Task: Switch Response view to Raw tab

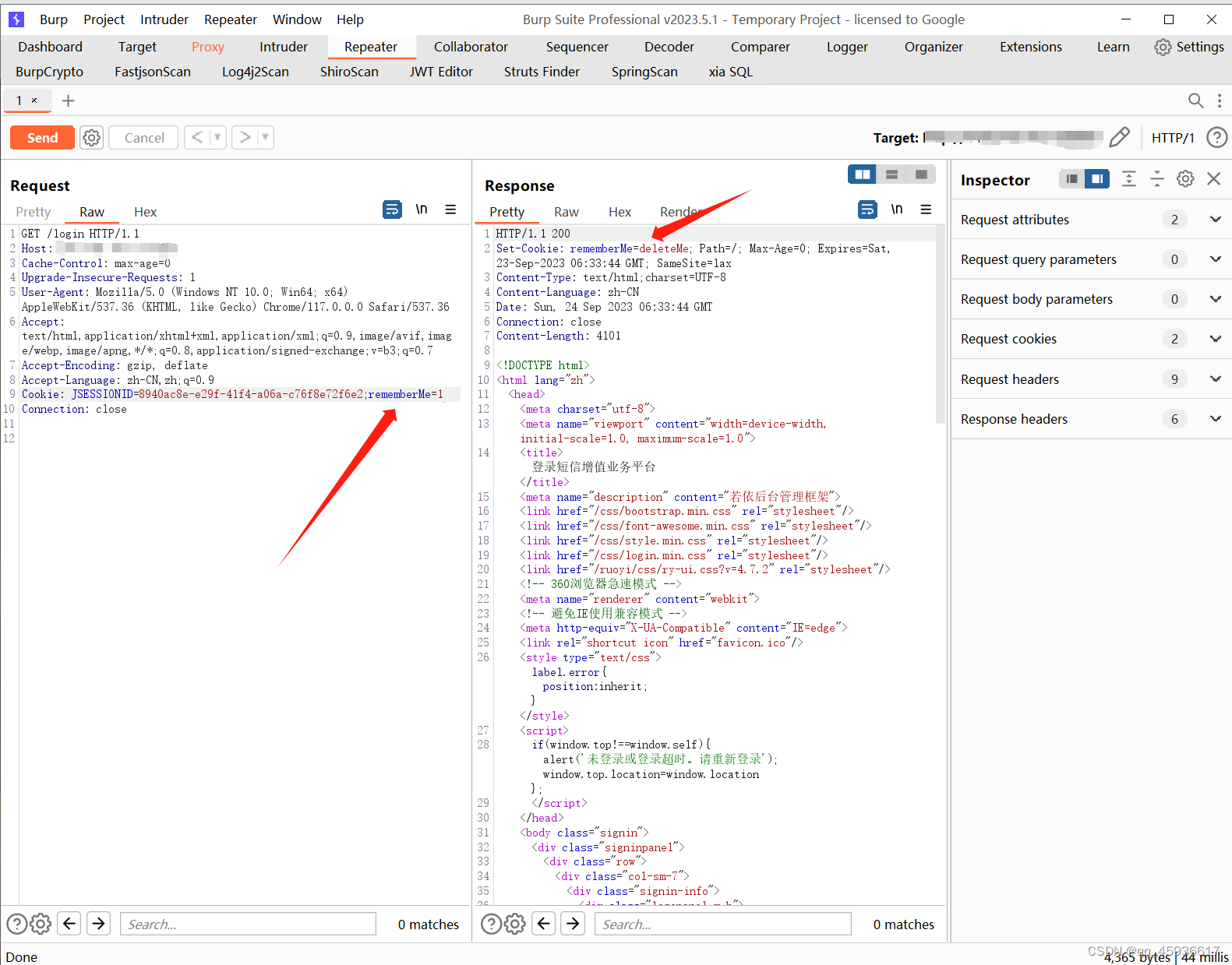Action: click(x=567, y=212)
